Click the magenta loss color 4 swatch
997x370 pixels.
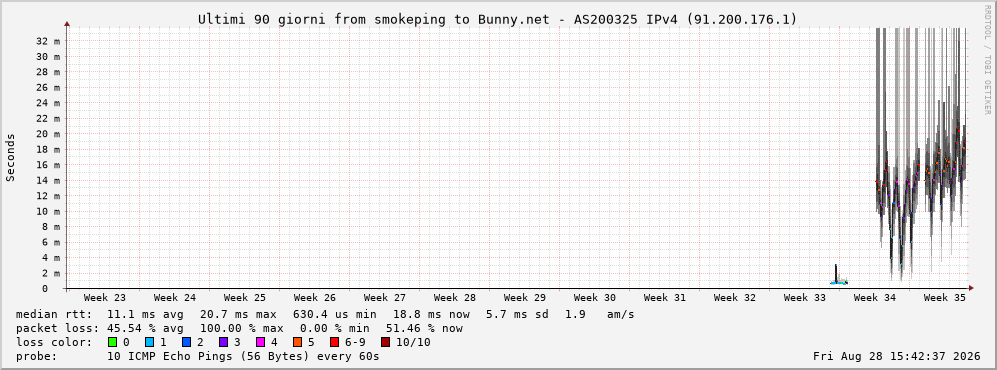pos(261,342)
